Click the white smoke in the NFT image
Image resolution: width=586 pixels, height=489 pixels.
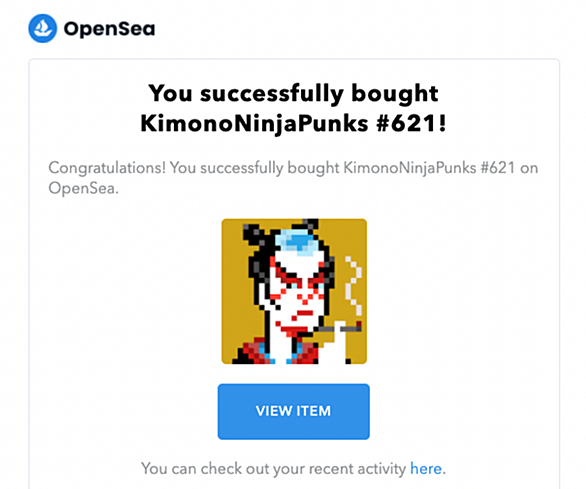pyautogui.click(x=353, y=285)
